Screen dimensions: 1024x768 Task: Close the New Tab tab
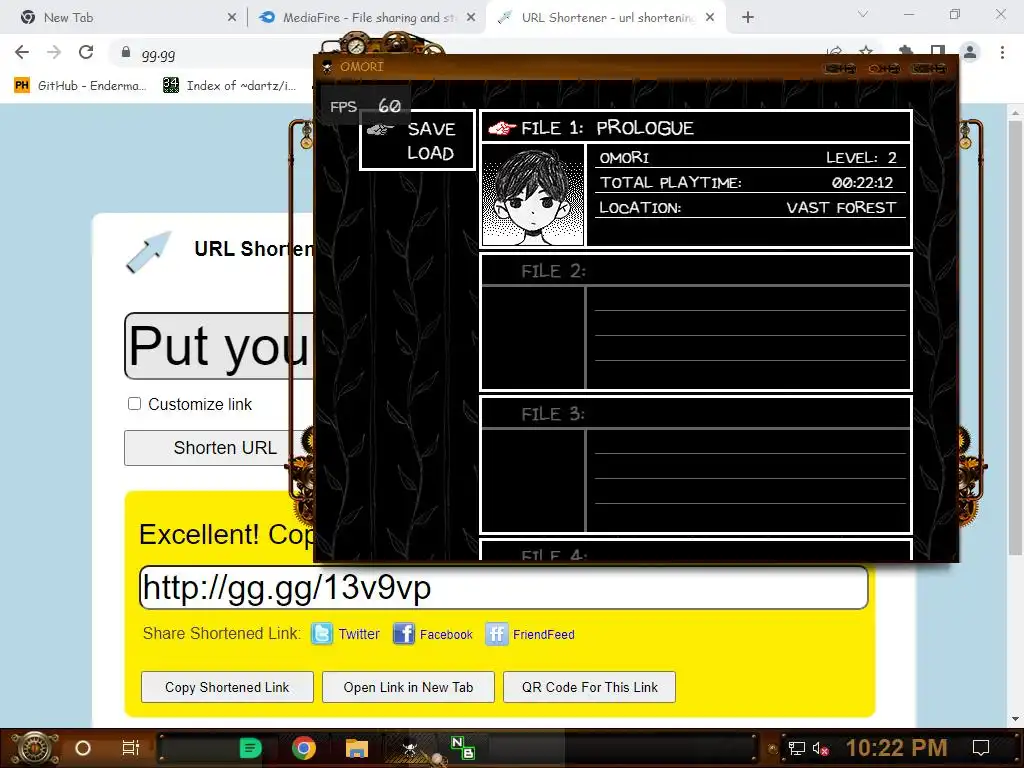tap(231, 18)
